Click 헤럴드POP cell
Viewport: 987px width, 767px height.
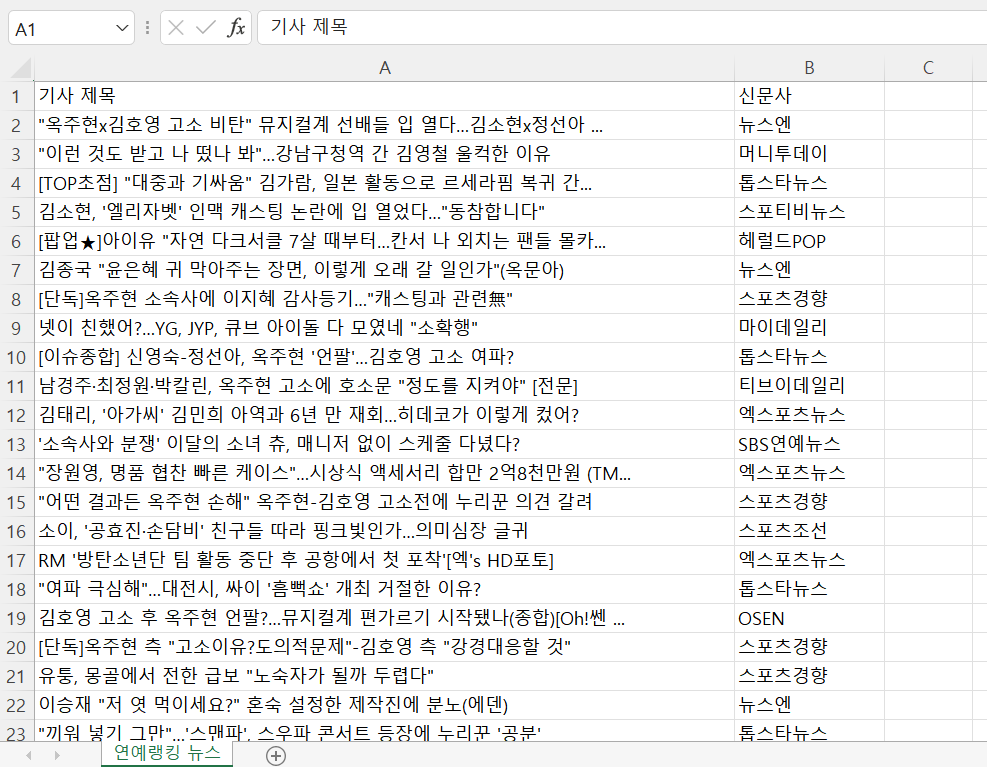pos(809,241)
